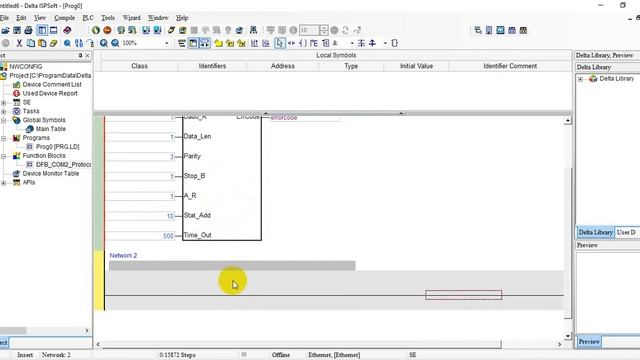Expand the SE tree node

[x=4, y=102]
